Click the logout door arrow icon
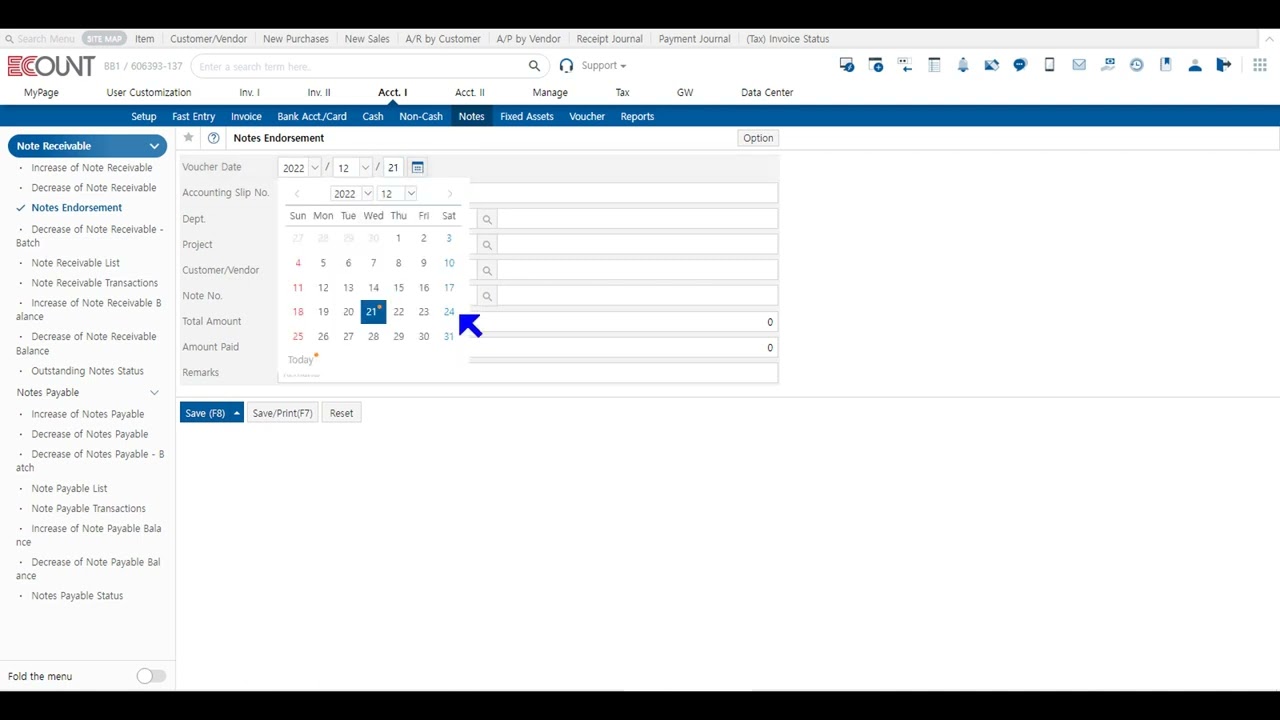The height and width of the screenshot is (720, 1280). click(1224, 65)
